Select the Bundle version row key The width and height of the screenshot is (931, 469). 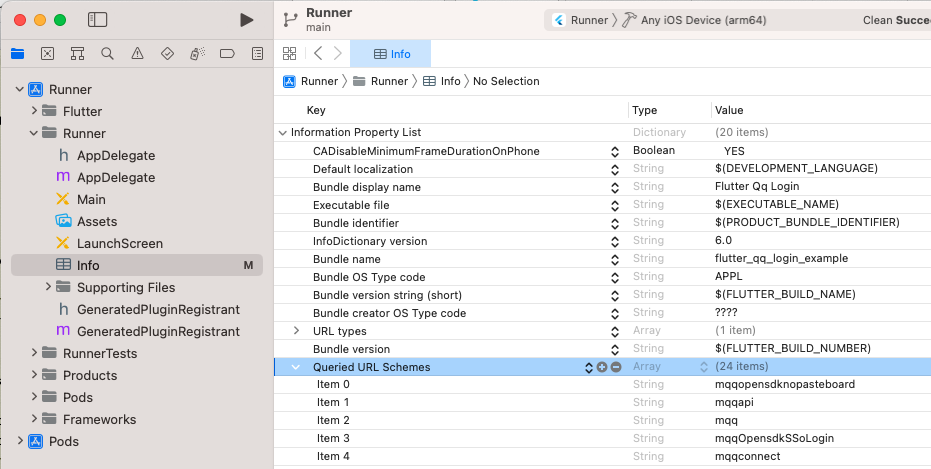point(352,349)
